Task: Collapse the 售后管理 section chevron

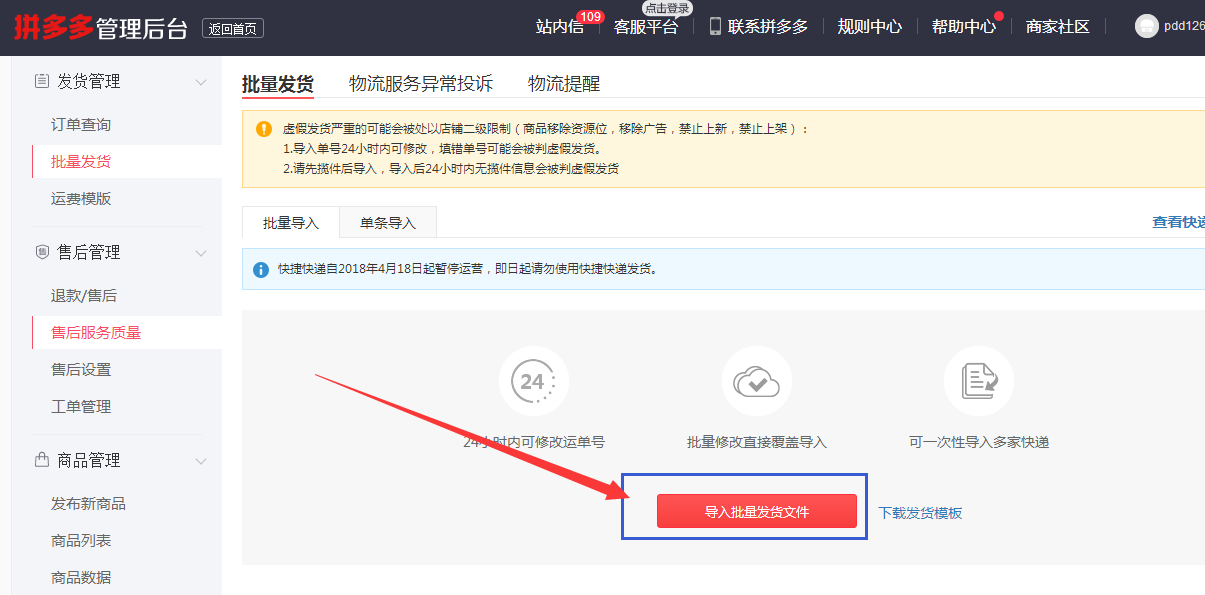Action: (201, 253)
